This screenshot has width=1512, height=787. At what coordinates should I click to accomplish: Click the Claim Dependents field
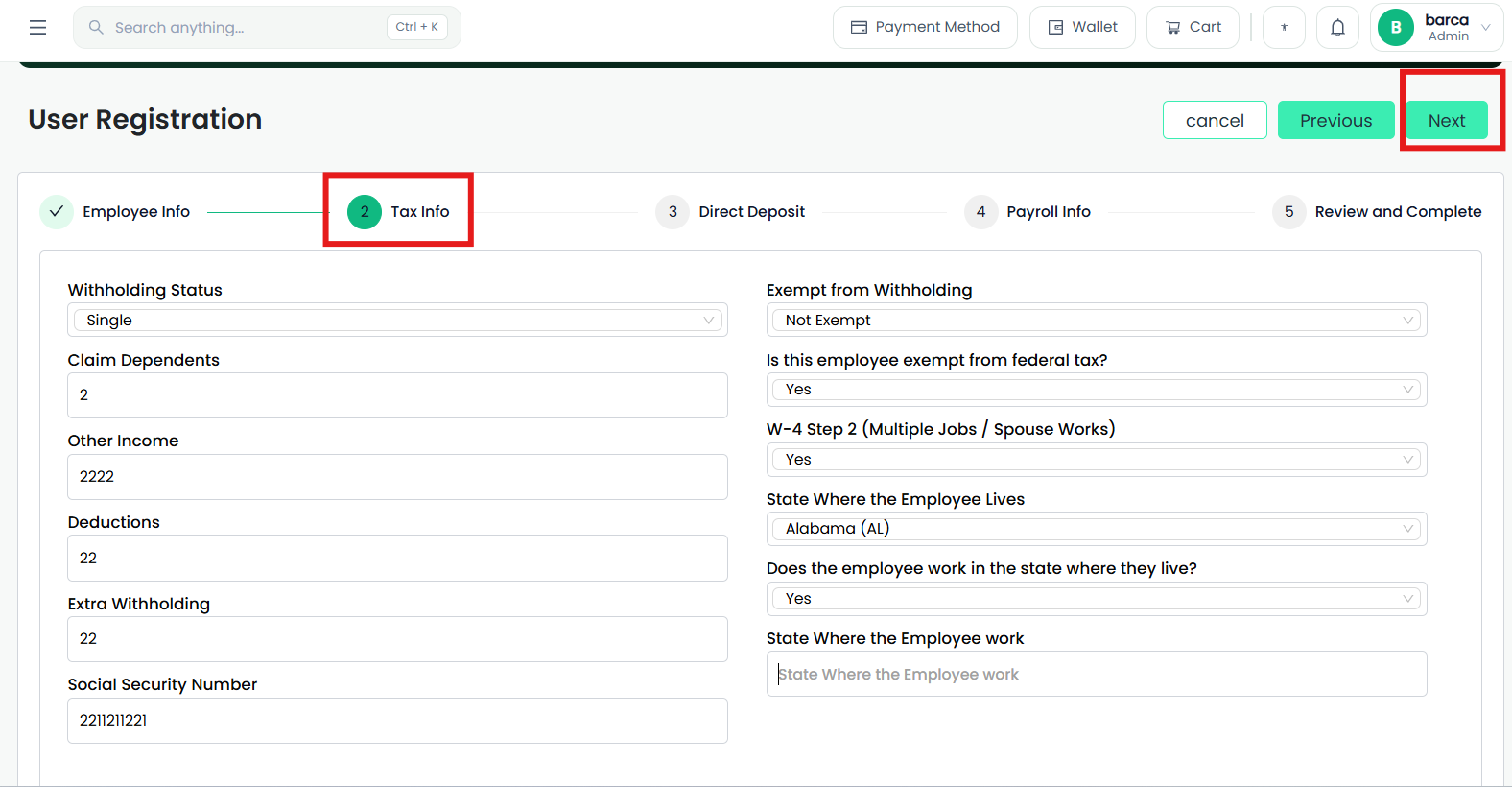pyautogui.click(x=397, y=395)
